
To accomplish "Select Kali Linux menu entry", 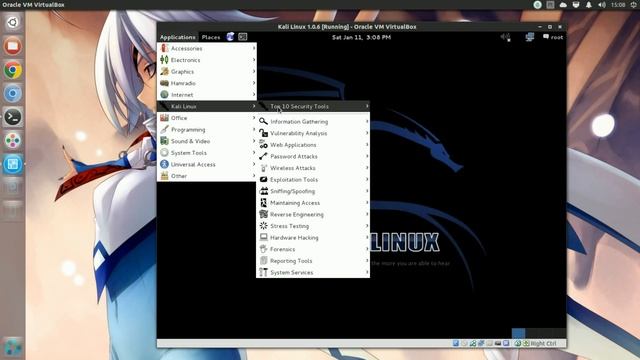I will point(207,106).
